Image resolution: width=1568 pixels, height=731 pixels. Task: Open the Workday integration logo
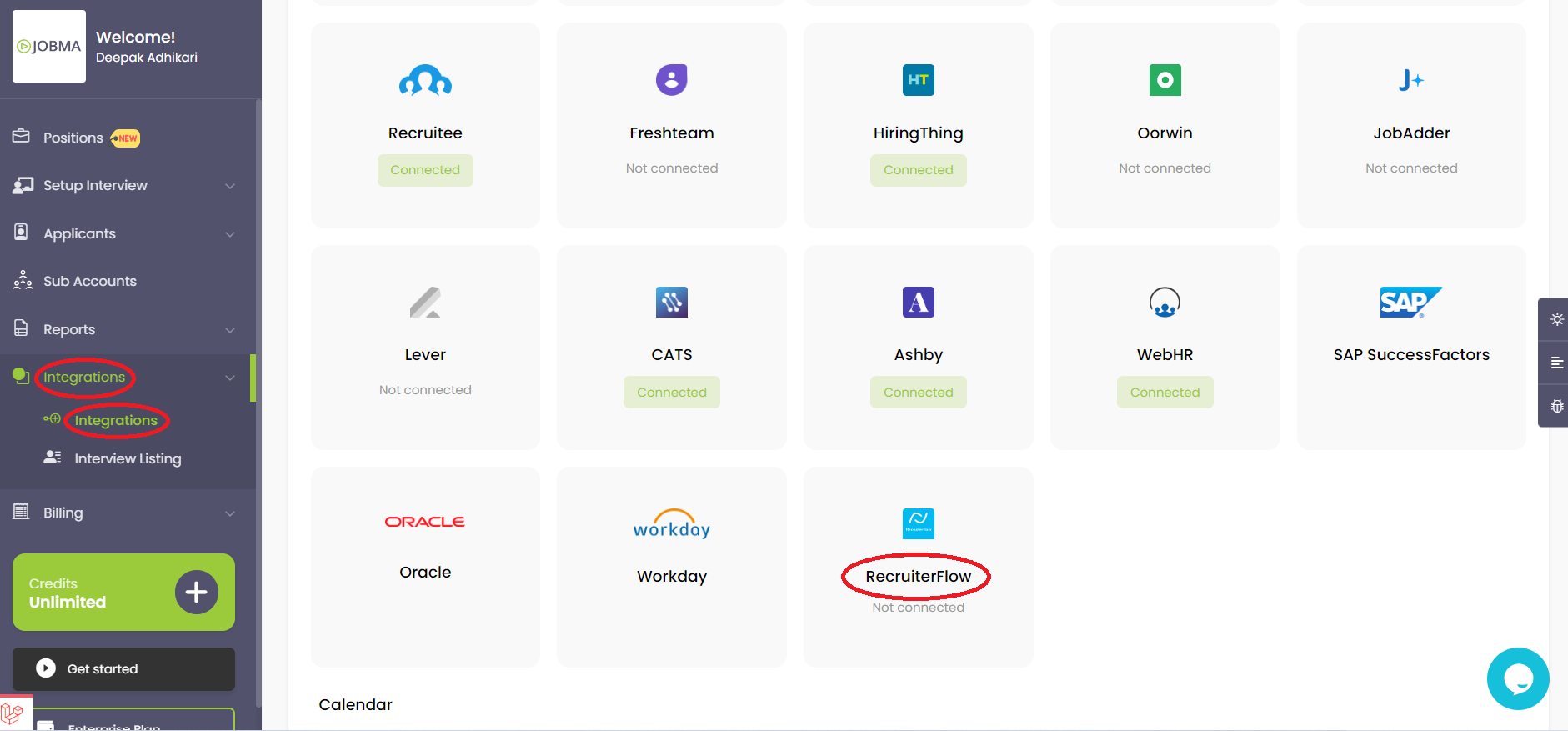click(x=672, y=524)
